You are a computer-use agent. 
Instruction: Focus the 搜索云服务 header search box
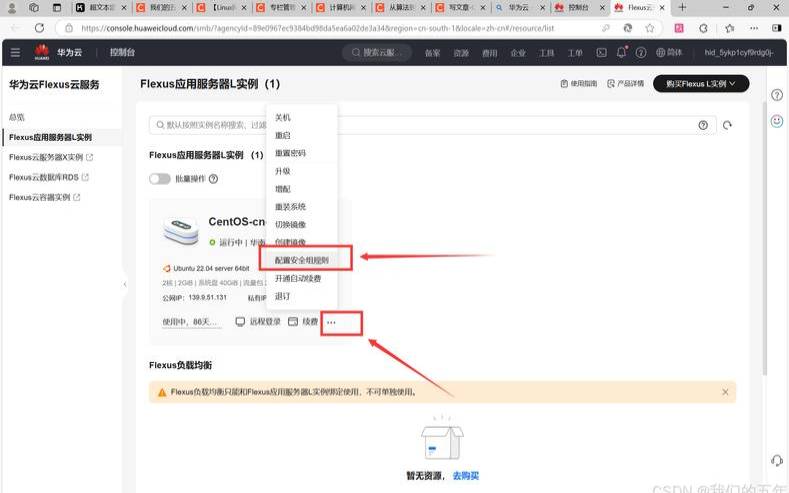(x=377, y=52)
